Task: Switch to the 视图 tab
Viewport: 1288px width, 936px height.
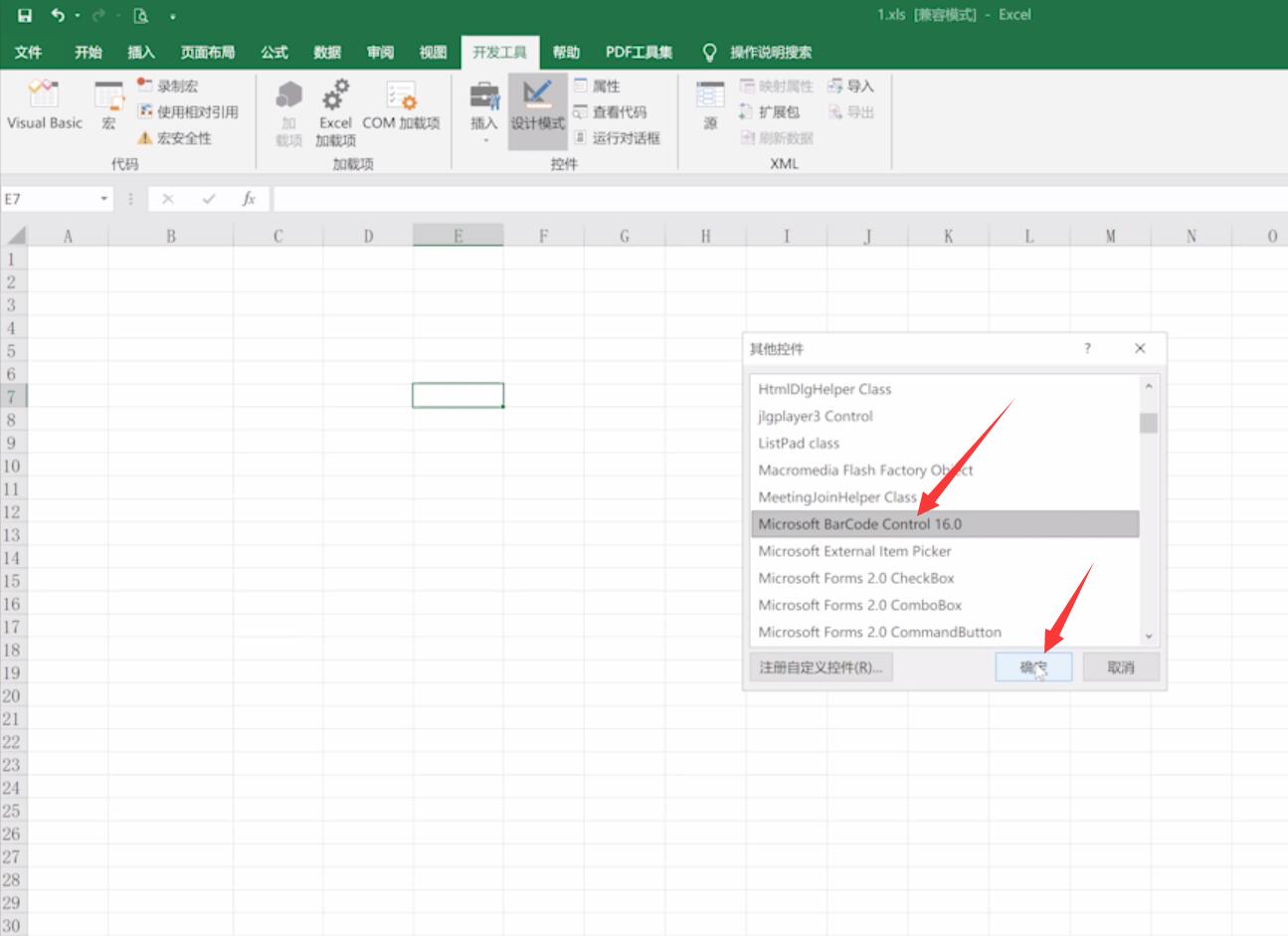Action: coord(433,52)
